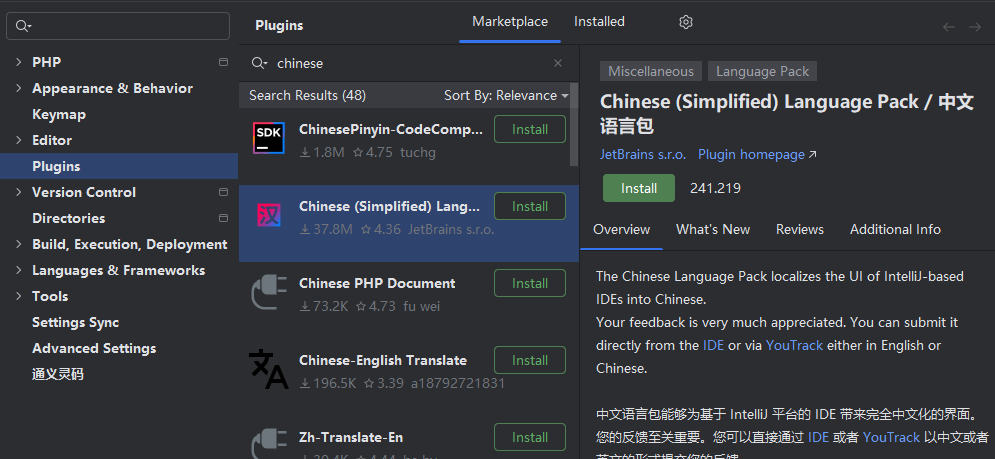Open the Reviews tab
Viewport: 995px width, 459px height.
pyautogui.click(x=800, y=229)
